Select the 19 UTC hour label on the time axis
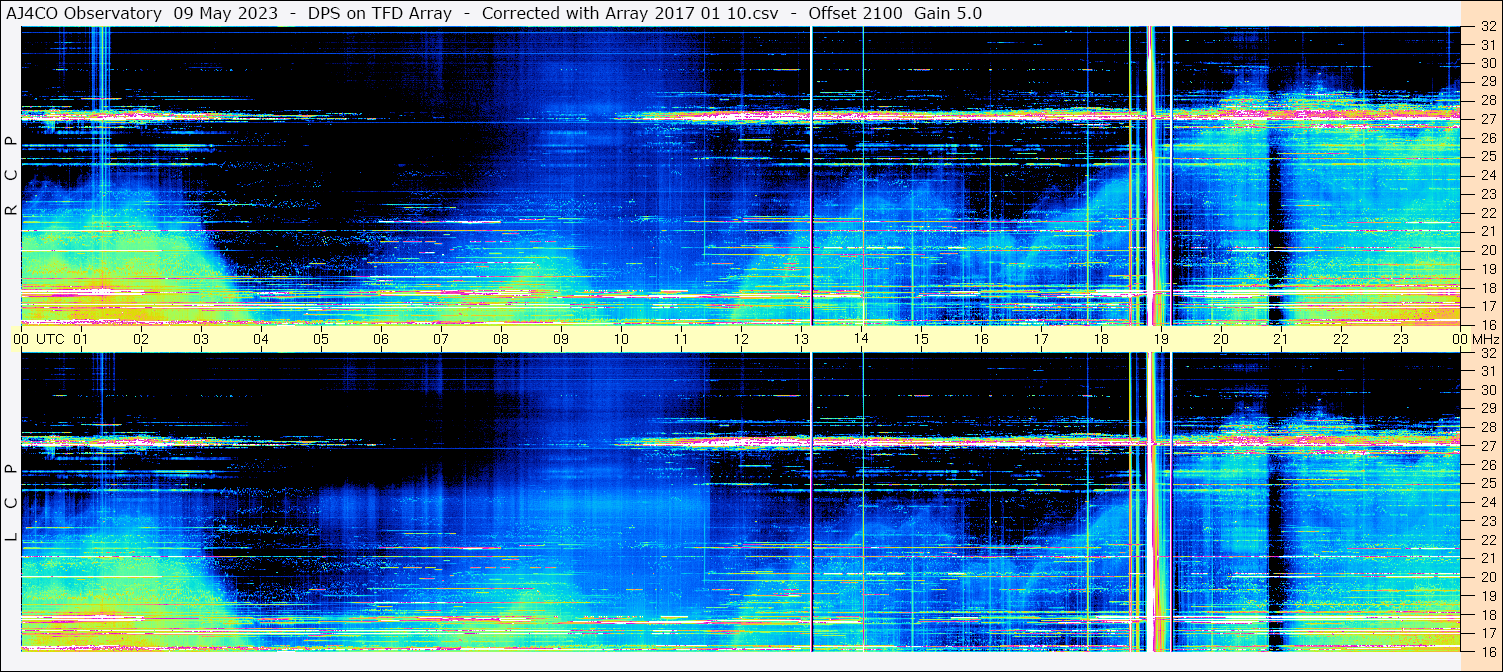 (x=1161, y=339)
